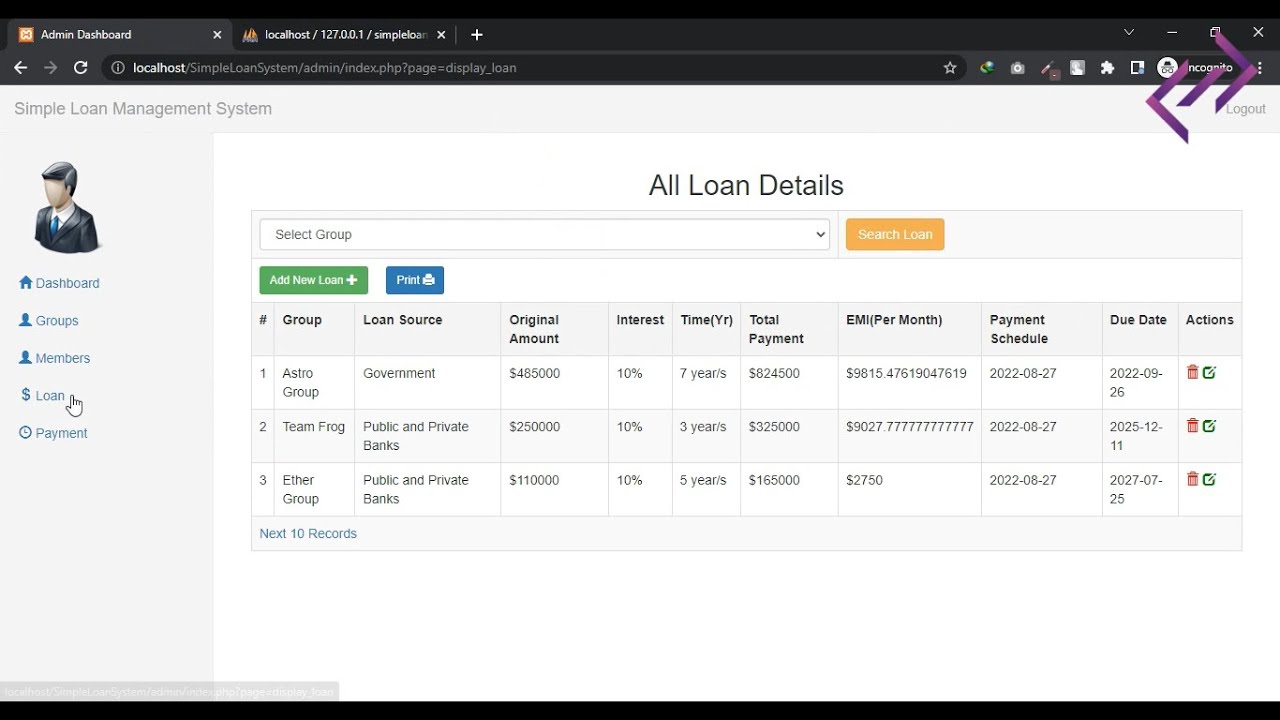1280x720 pixels.
Task: Click the $165000 total payment
Action: click(x=774, y=480)
